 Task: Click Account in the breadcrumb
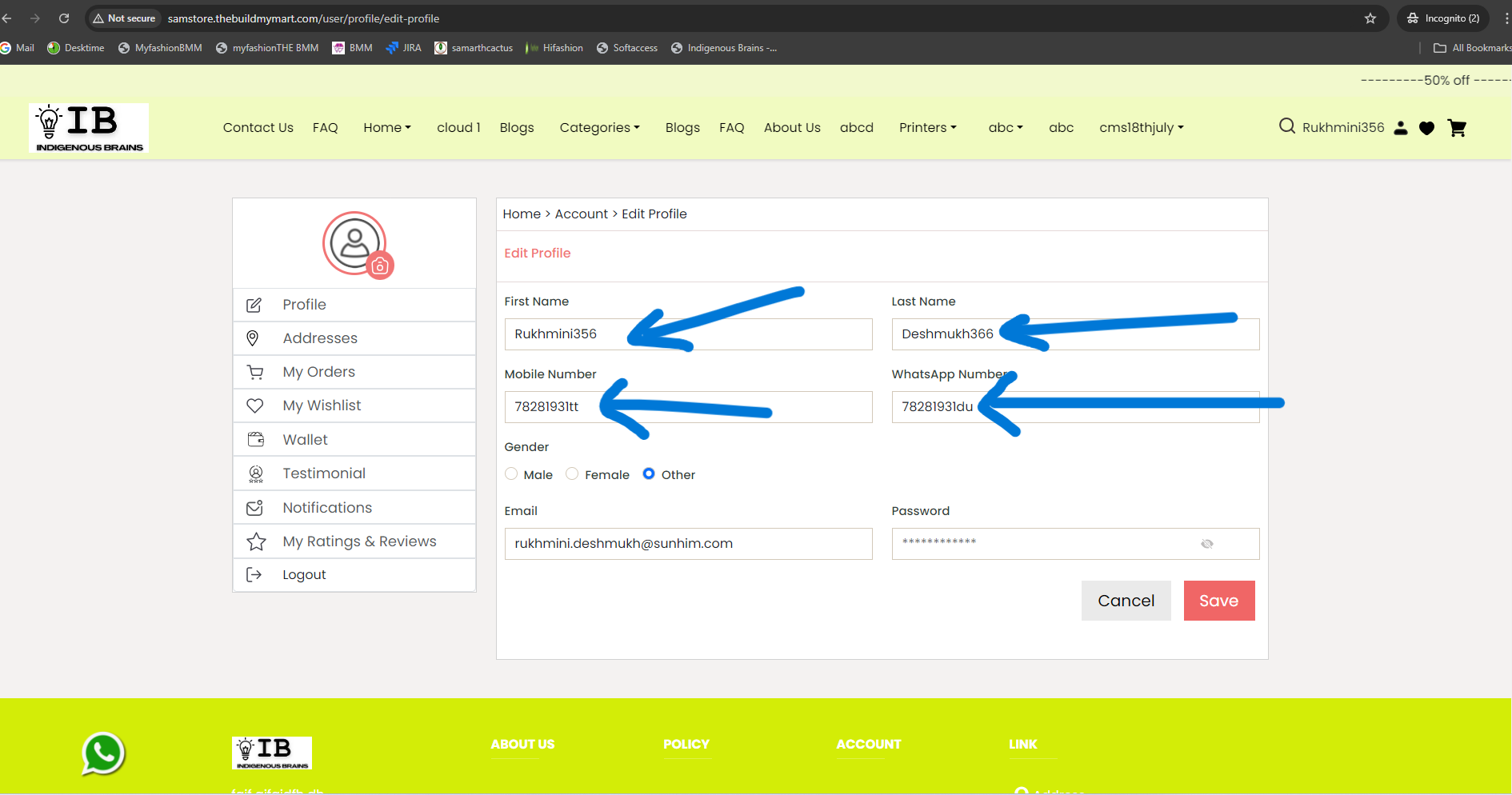click(x=582, y=214)
